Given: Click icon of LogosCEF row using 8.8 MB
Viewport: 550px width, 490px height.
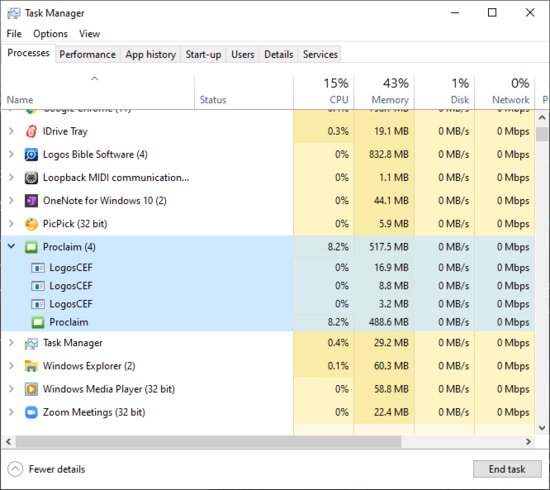Looking at the screenshot, I should point(38,286).
